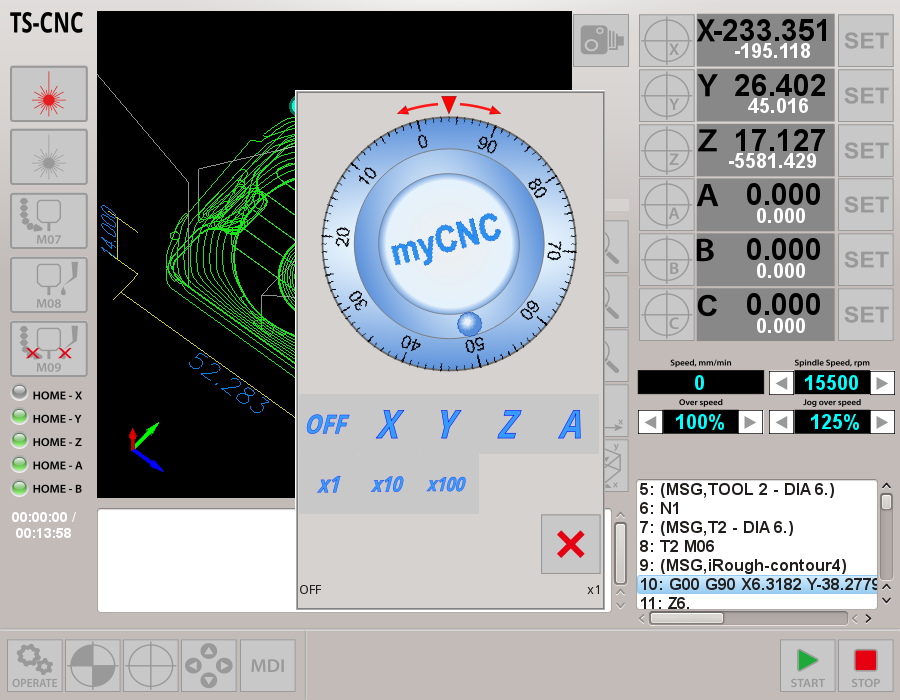Increase jog over speed with right arrow

(x=882, y=422)
